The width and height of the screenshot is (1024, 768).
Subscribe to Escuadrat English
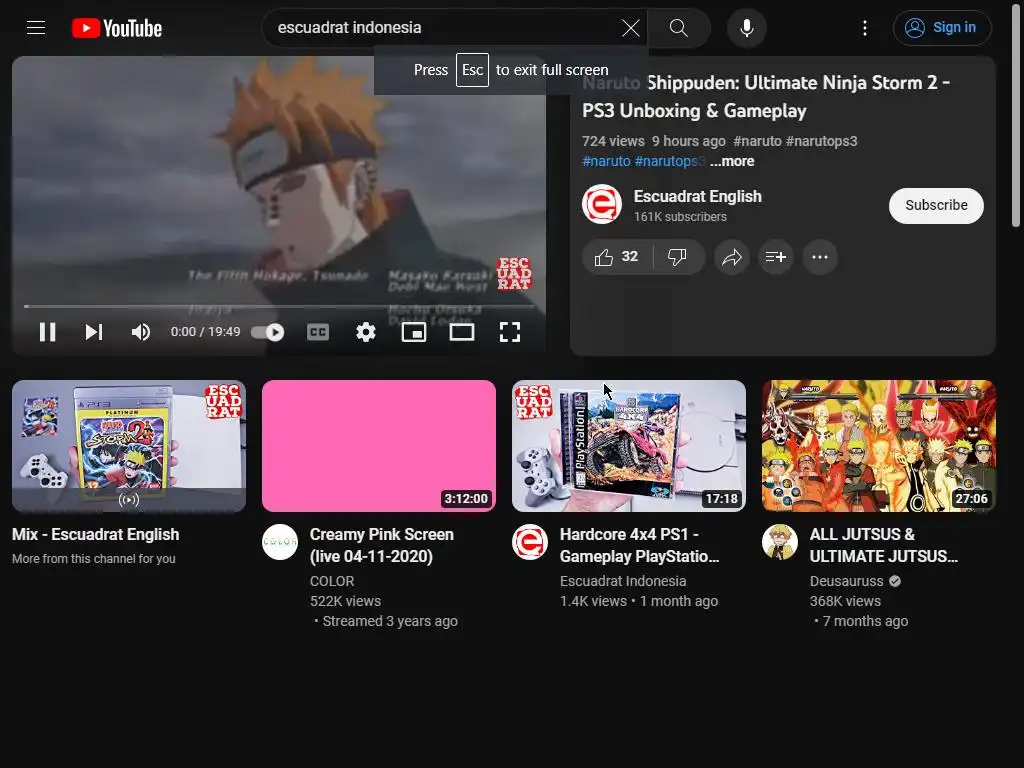(936, 205)
